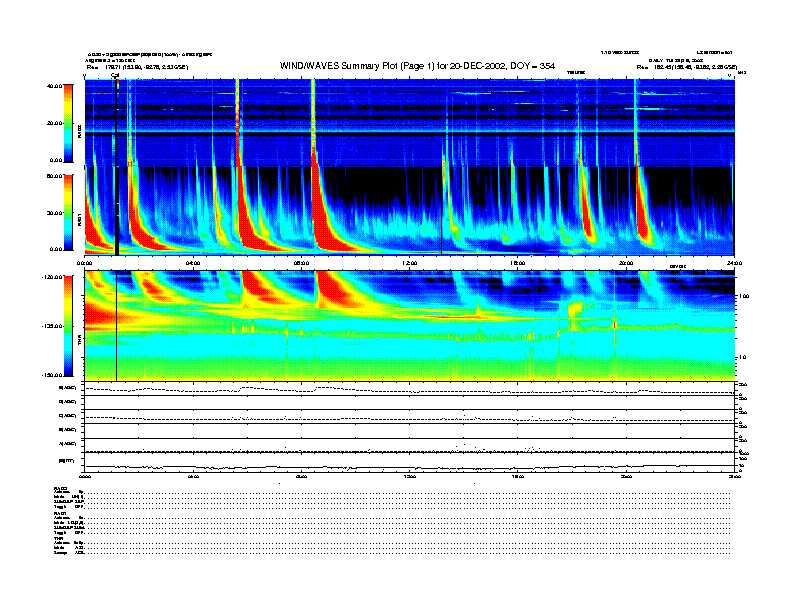Click 24:00 label below the RAD1 panel
The image size is (792, 612).
point(734,263)
